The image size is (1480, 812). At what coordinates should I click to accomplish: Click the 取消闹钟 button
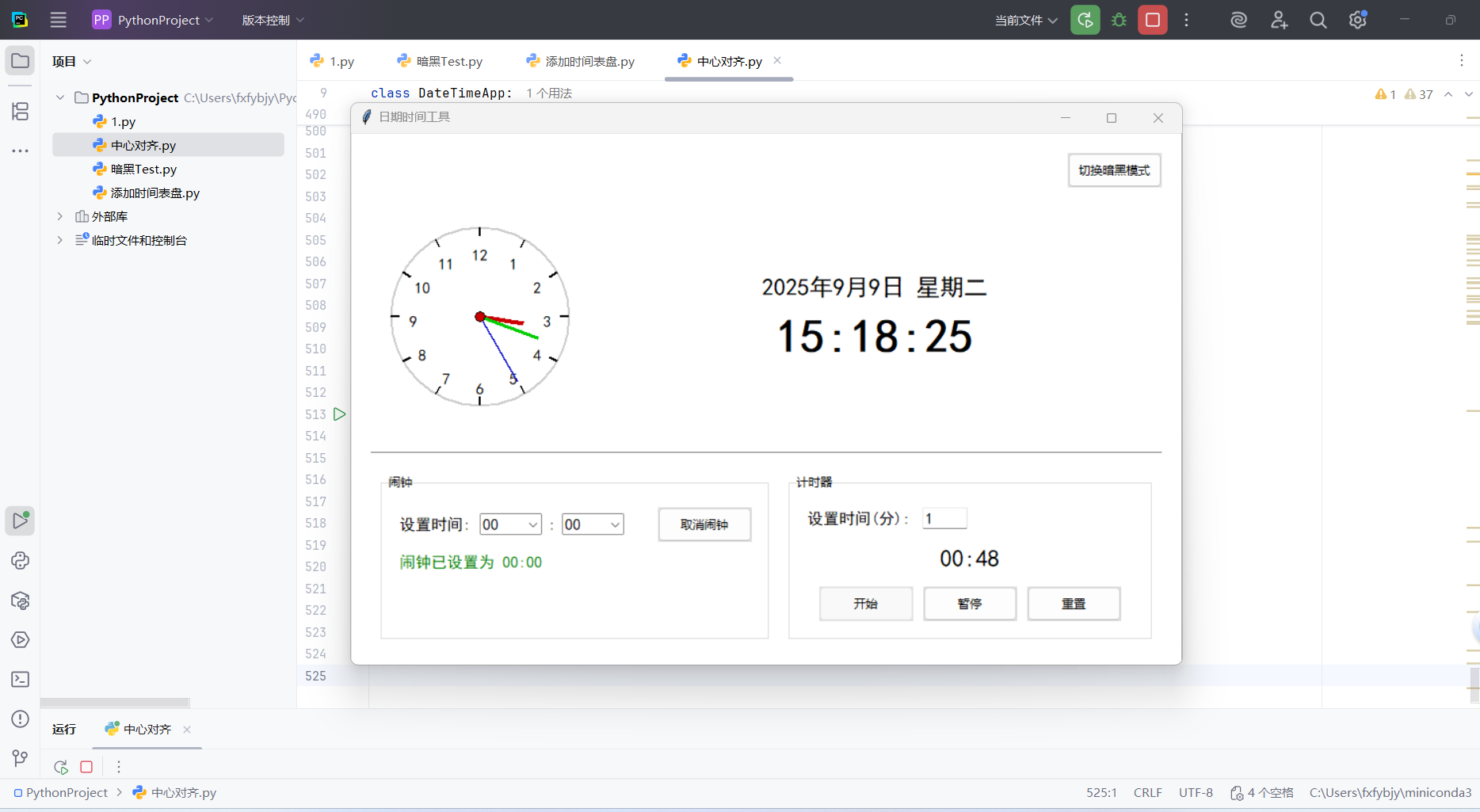click(x=704, y=524)
